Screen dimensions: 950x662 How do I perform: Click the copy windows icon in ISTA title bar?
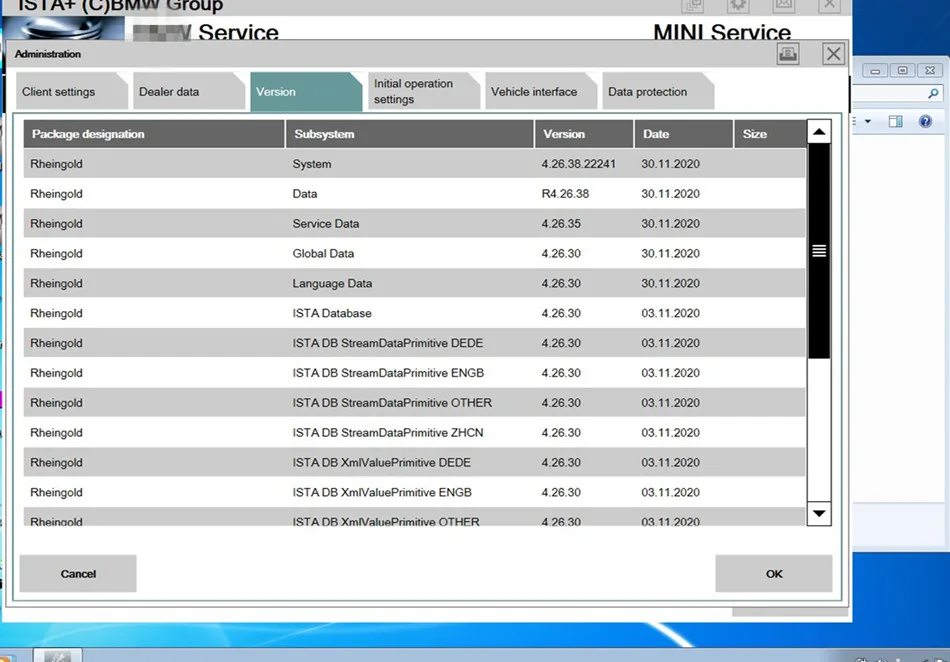(693, 5)
